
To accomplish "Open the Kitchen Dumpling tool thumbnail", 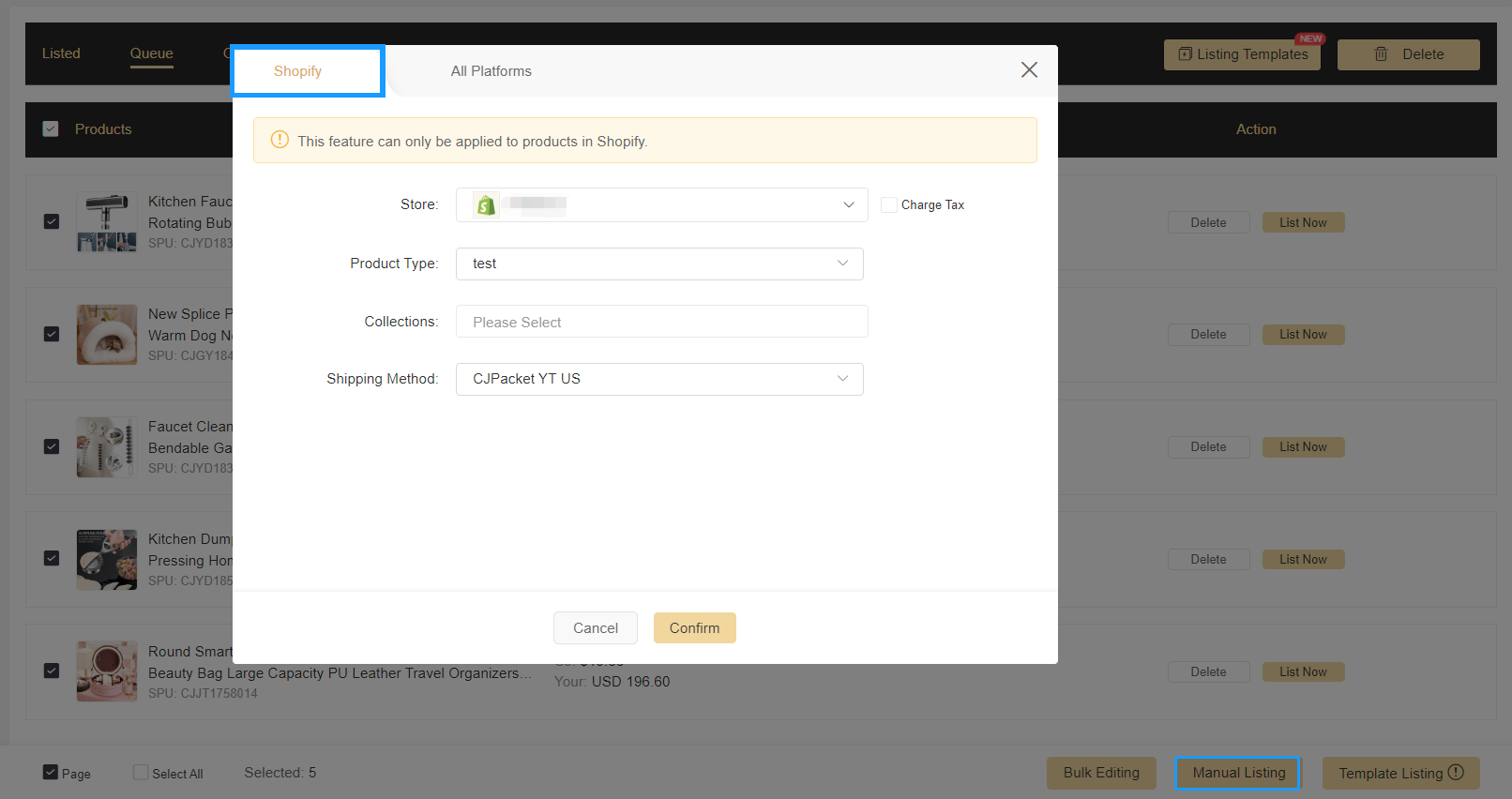I will (x=107, y=559).
